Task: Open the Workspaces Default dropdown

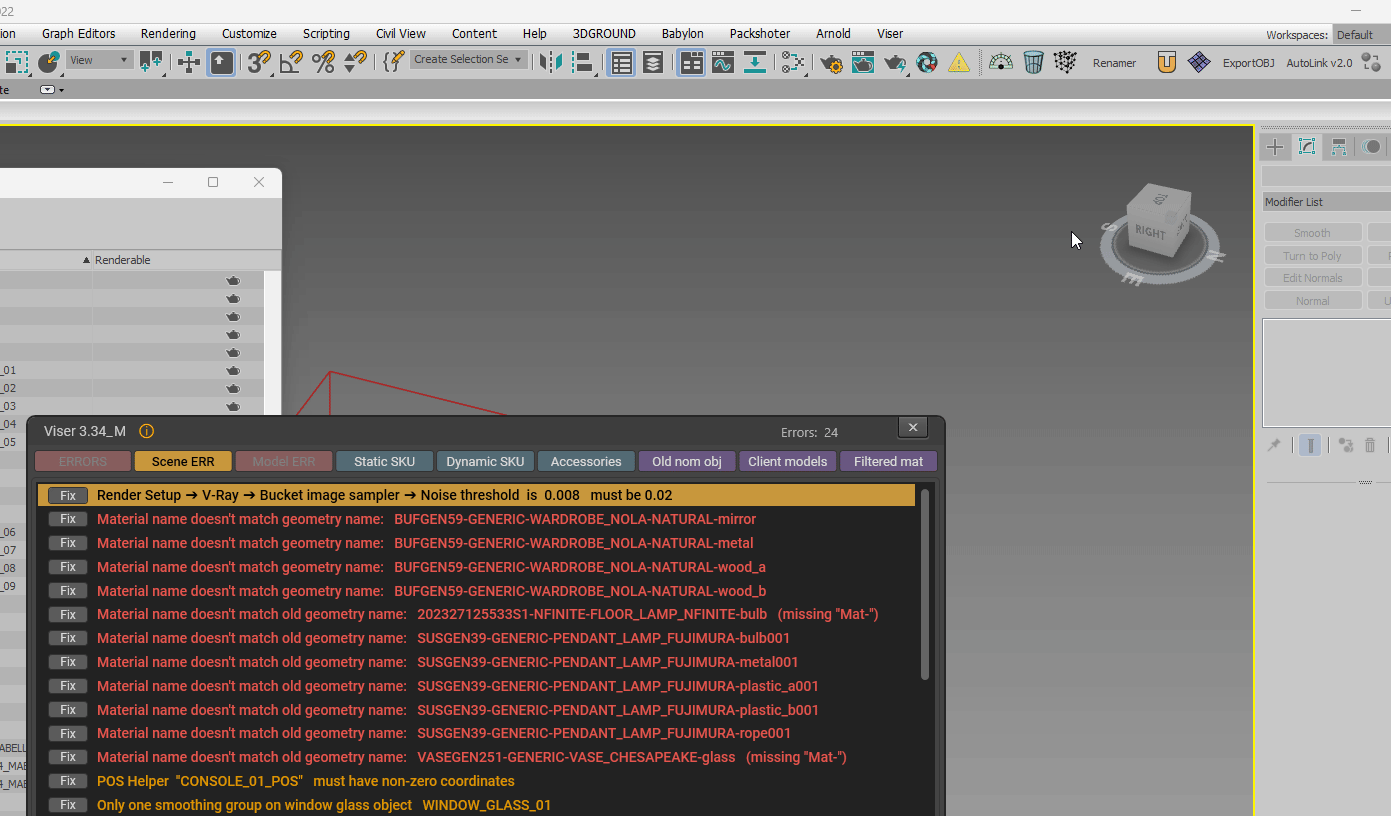Action: (x=1362, y=35)
